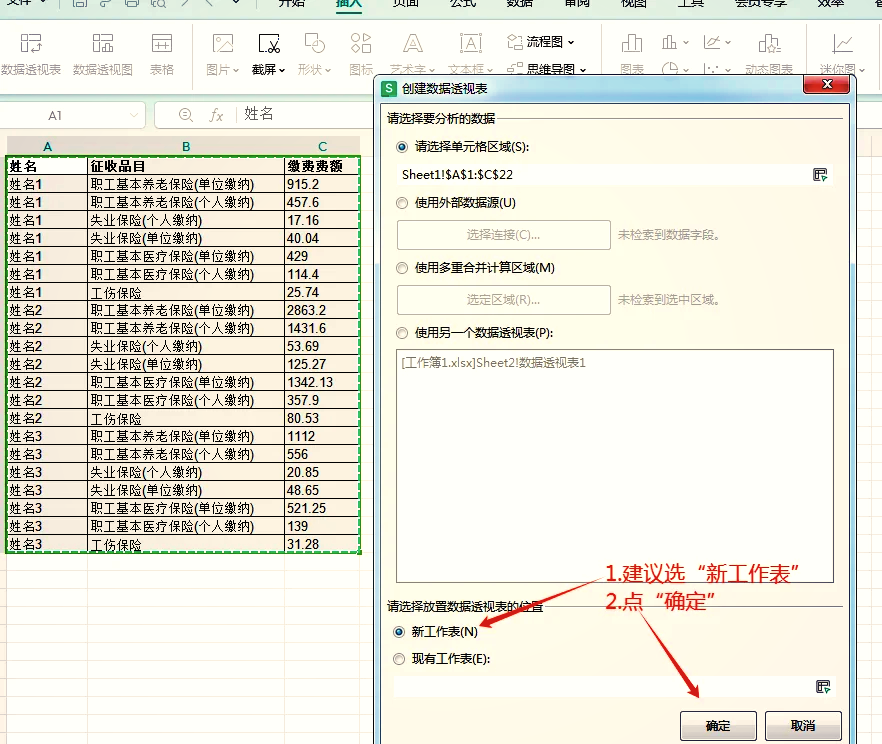Open bar chart type dropdown arrow
The width and height of the screenshot is (882, 744).
(x=686, y=42)
